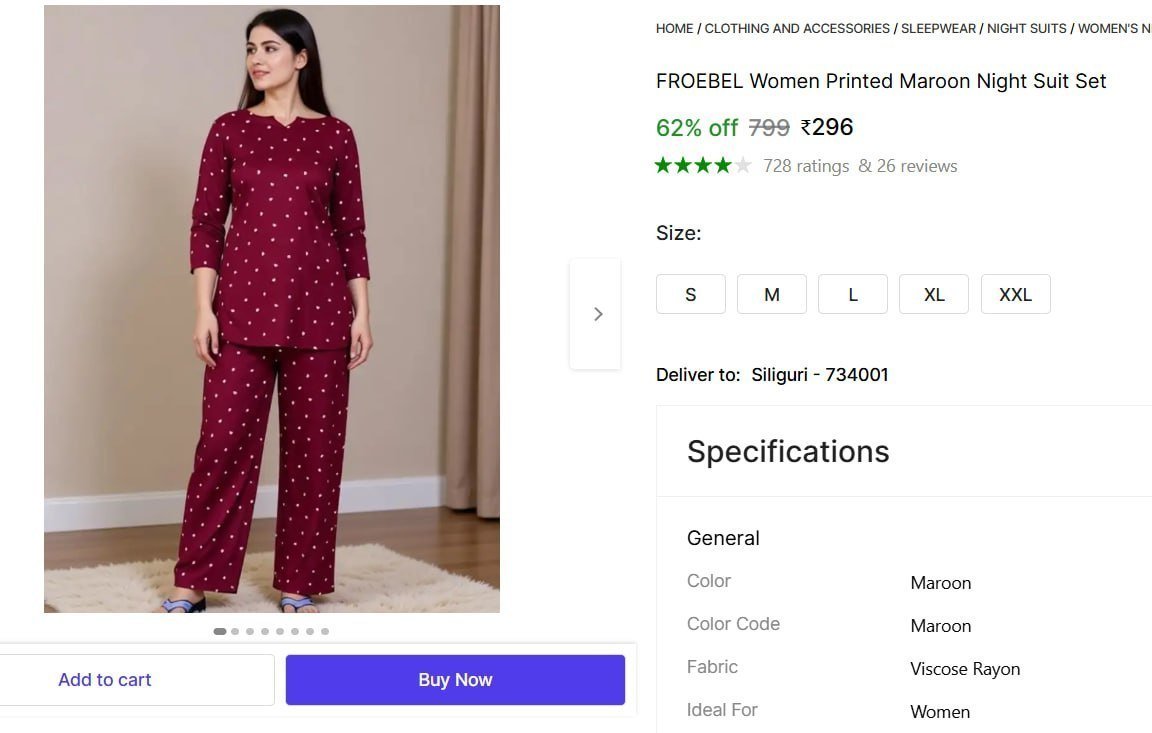
Task: Select size L
Action: point(852,294)
